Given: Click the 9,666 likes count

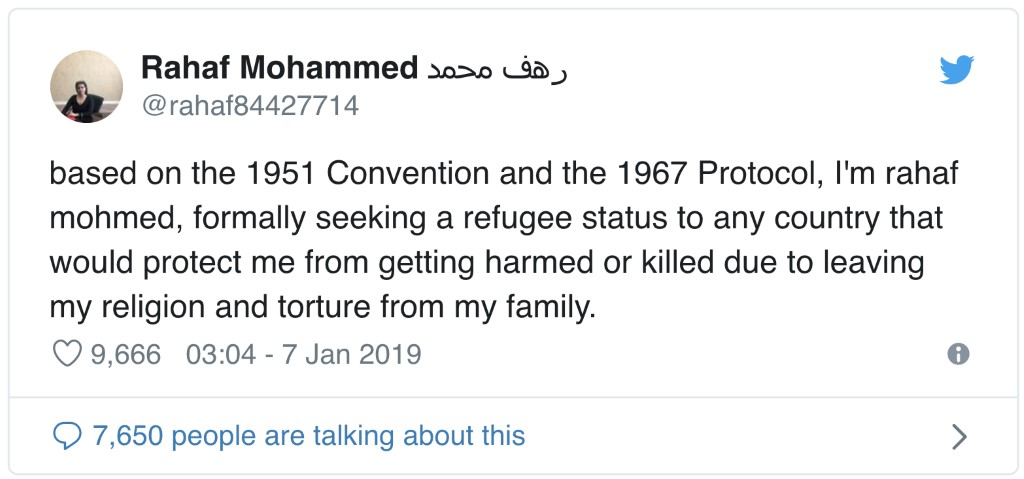Looking at the screenshot, I should [x=125, y=355].
